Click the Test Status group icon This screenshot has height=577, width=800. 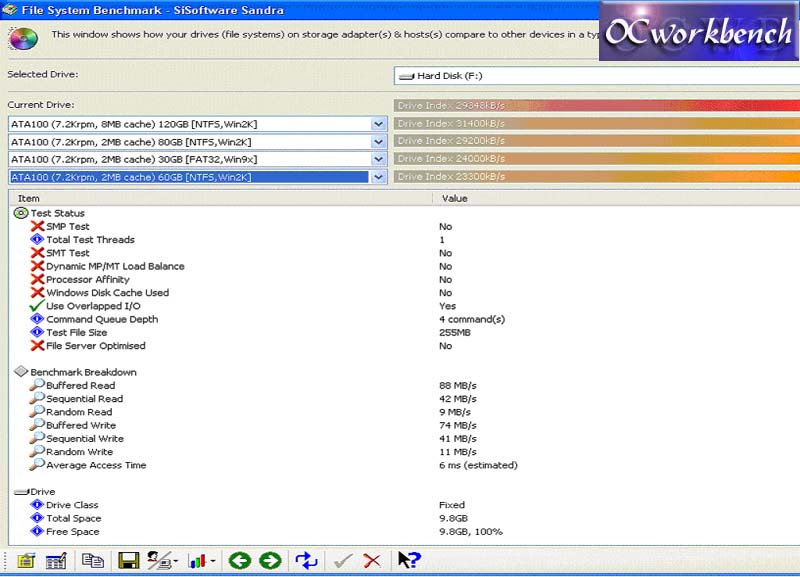(x=21, y=213)
